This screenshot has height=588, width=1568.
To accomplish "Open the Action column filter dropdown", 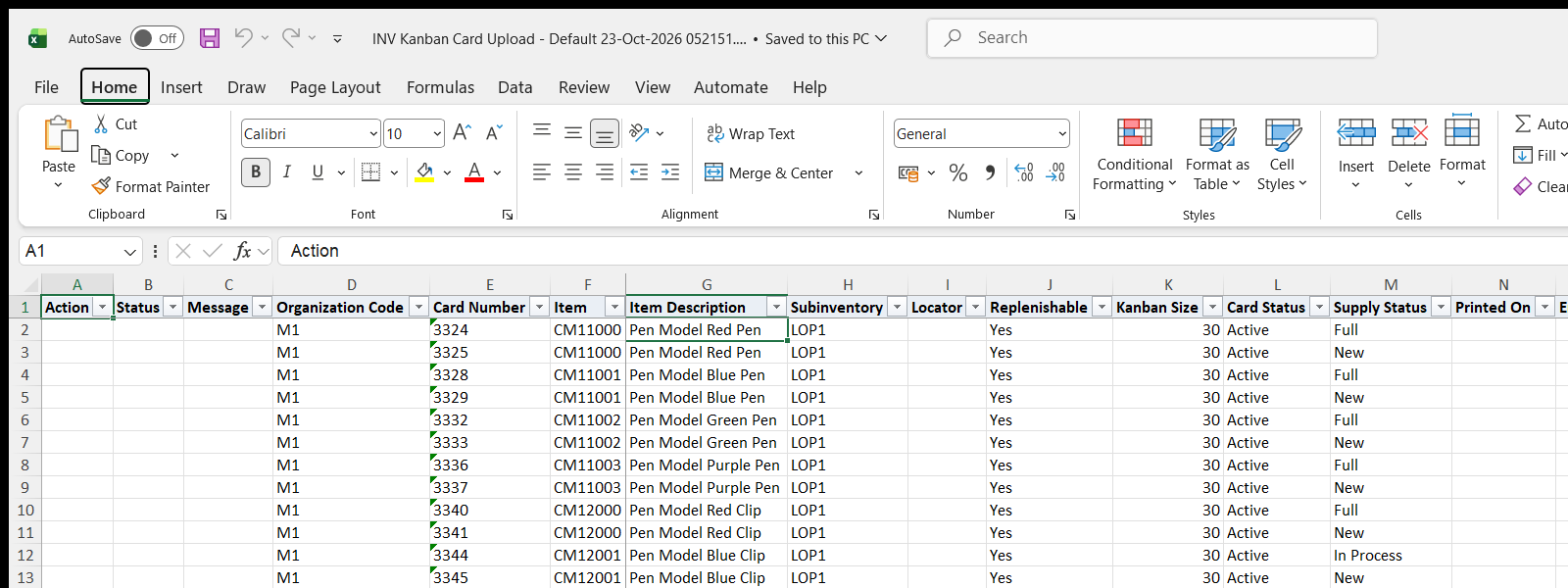I will pos(102,307).
